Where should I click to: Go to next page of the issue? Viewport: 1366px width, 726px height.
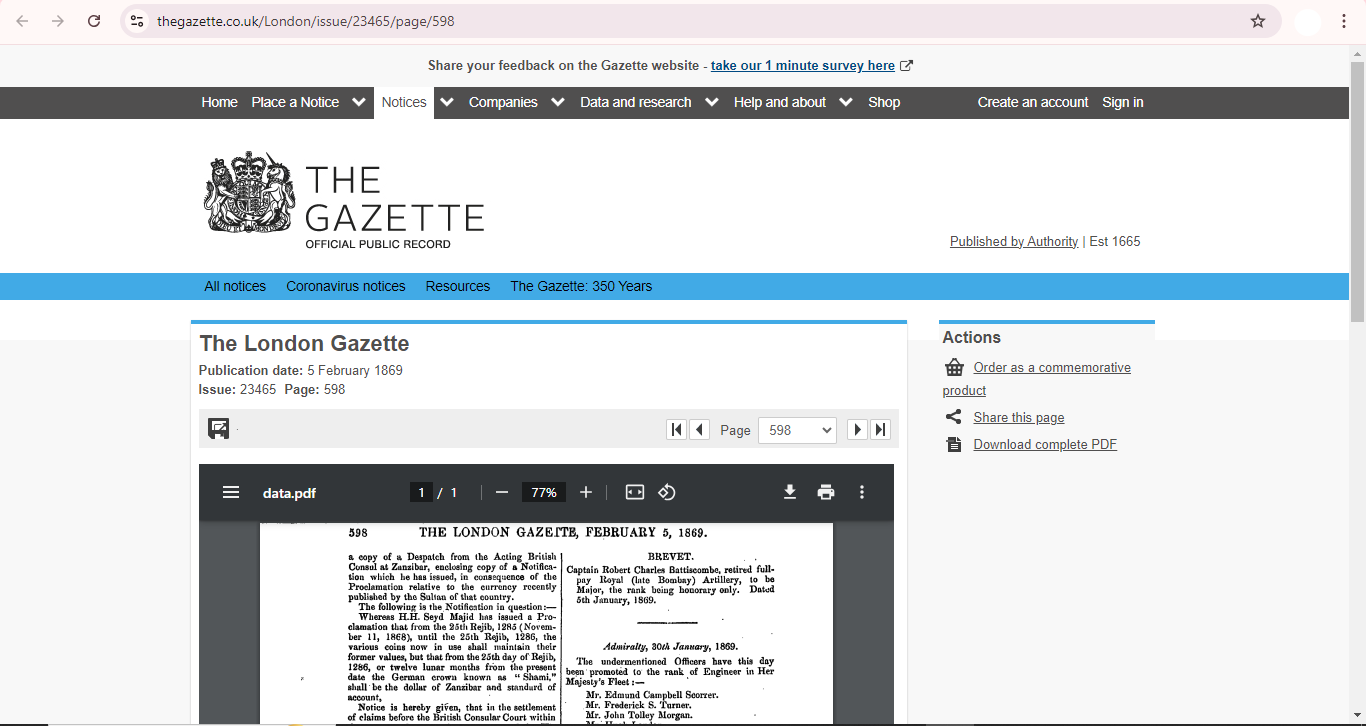pyautogui.click(x=857, y=429)
